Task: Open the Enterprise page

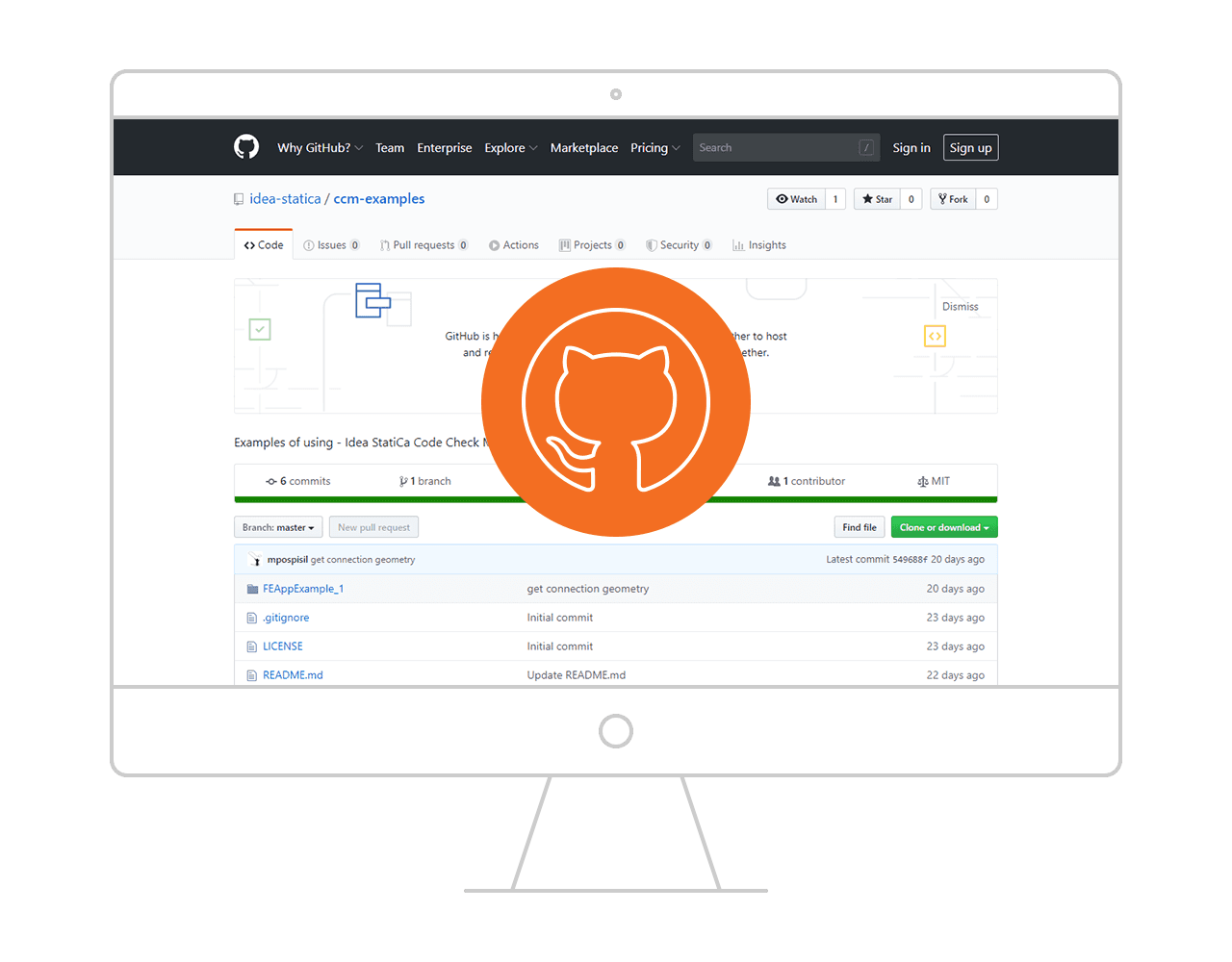Action: (x=445, y=147)
